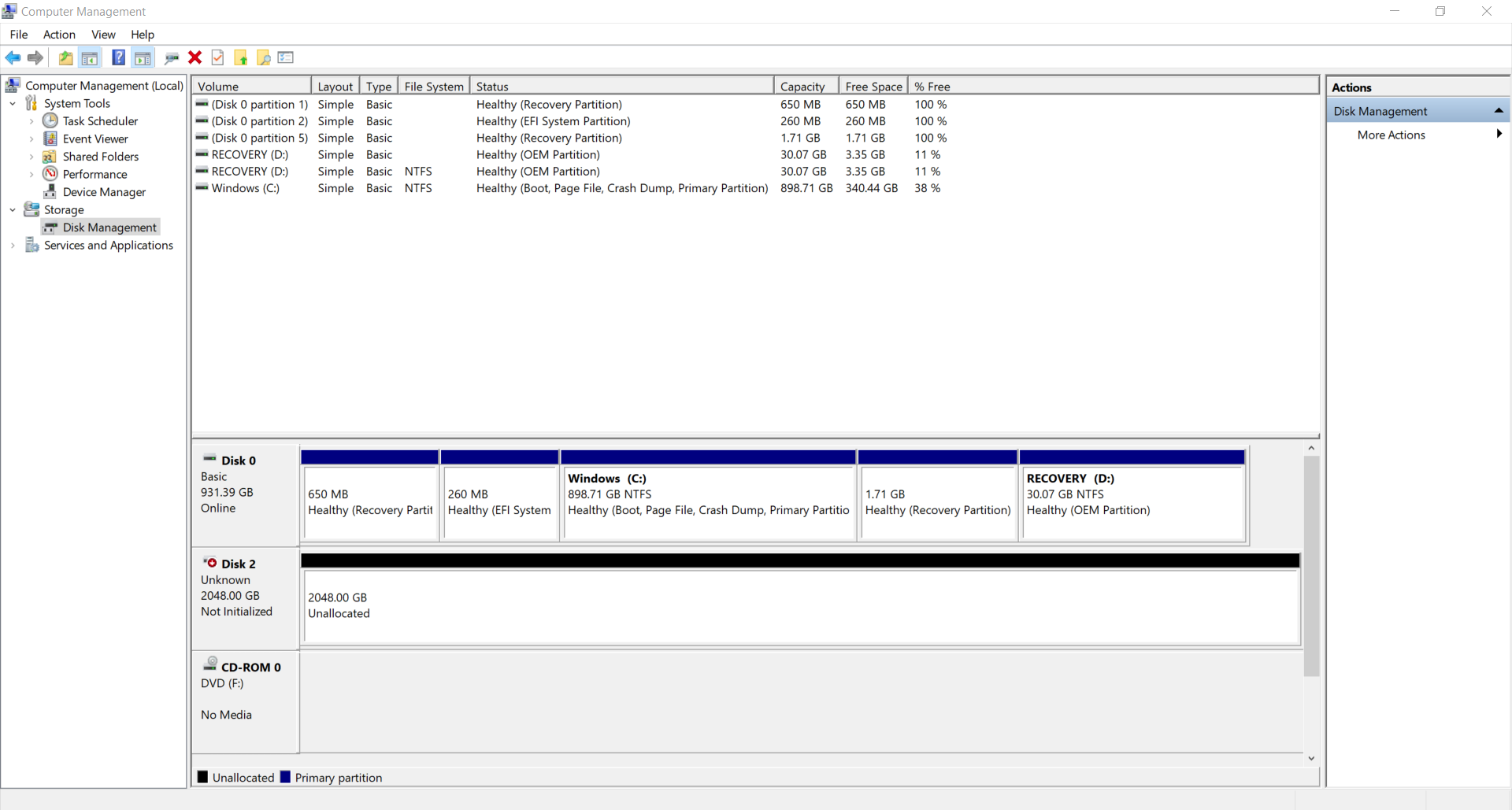Viewport: 1512px width, 810px height.
Task: Collapse the System Tools tree node
Action: click(13, 103)
